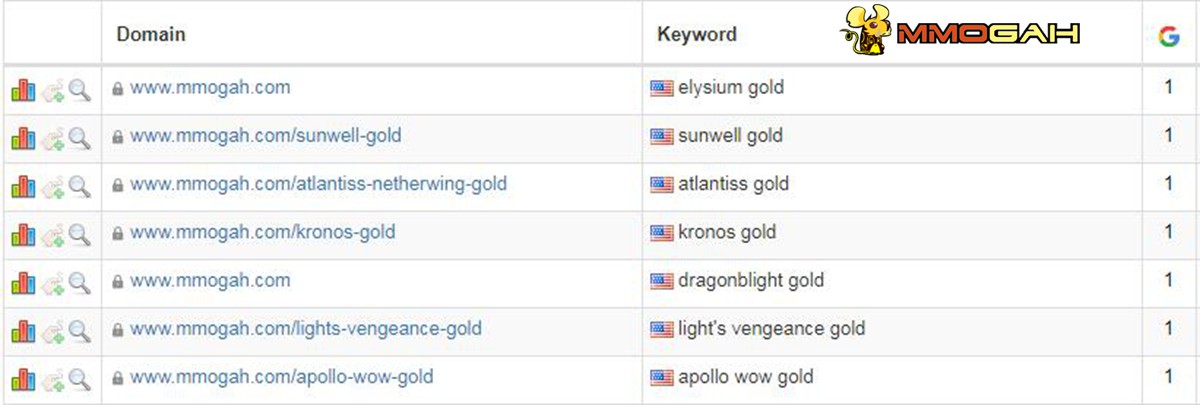Open bar chart icon in elysium gold row
1200x405 pixels.
click(x=23, y=90)
